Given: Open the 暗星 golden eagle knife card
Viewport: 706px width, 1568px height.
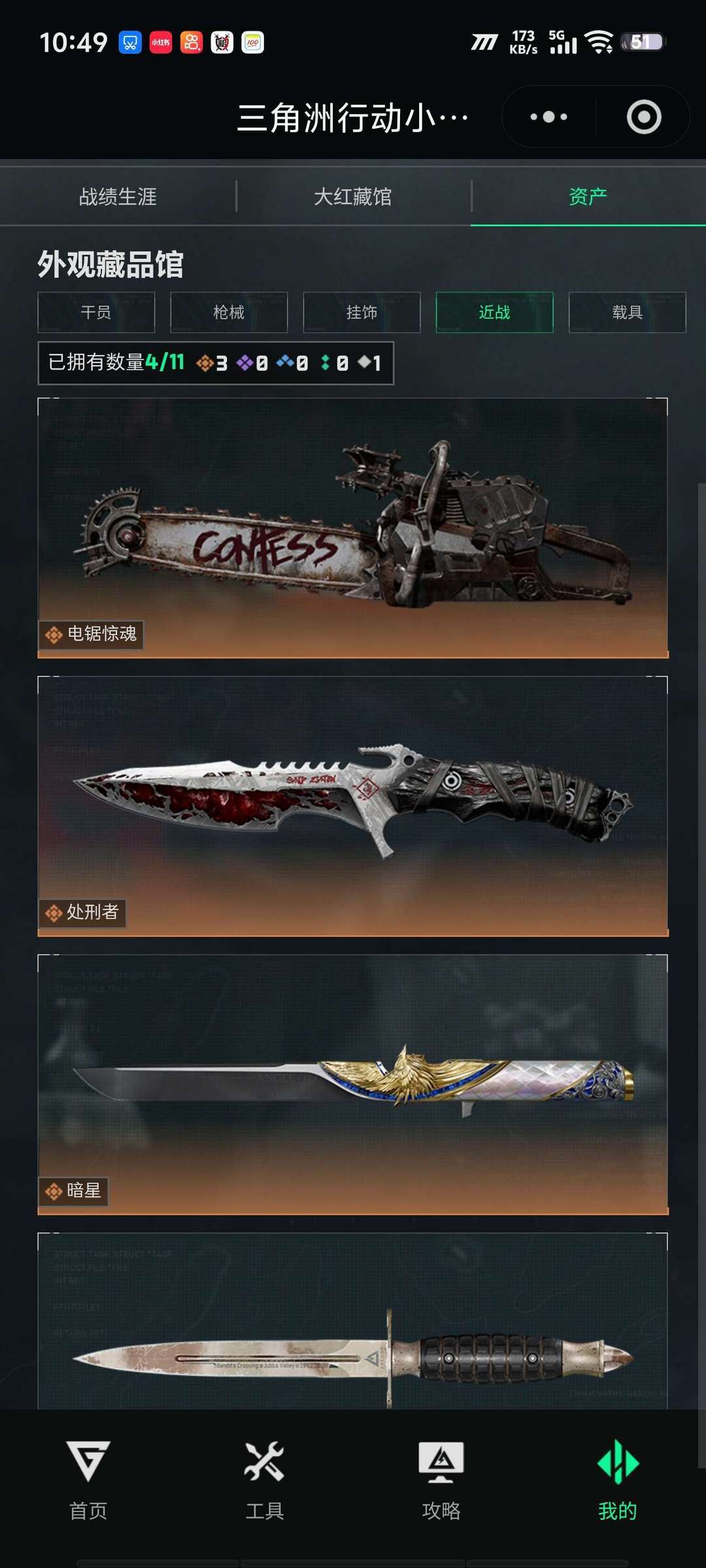Looking at the screenshot, I should point(353,1085).
